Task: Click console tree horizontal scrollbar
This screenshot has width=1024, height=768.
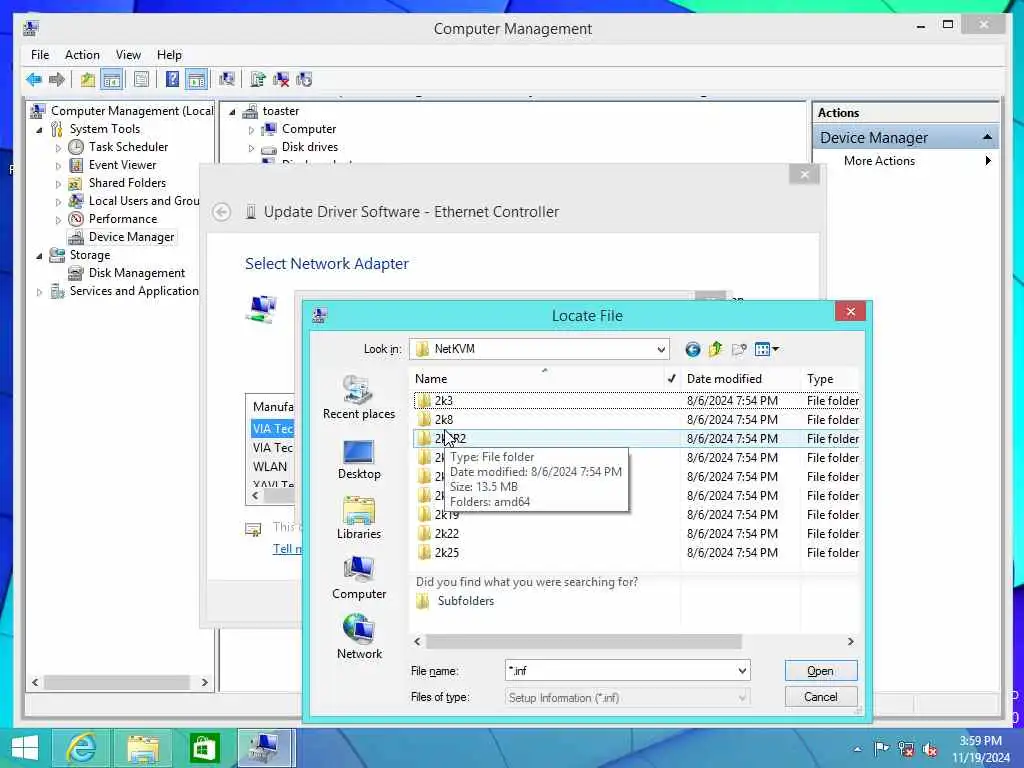Action: pos(116,682)
